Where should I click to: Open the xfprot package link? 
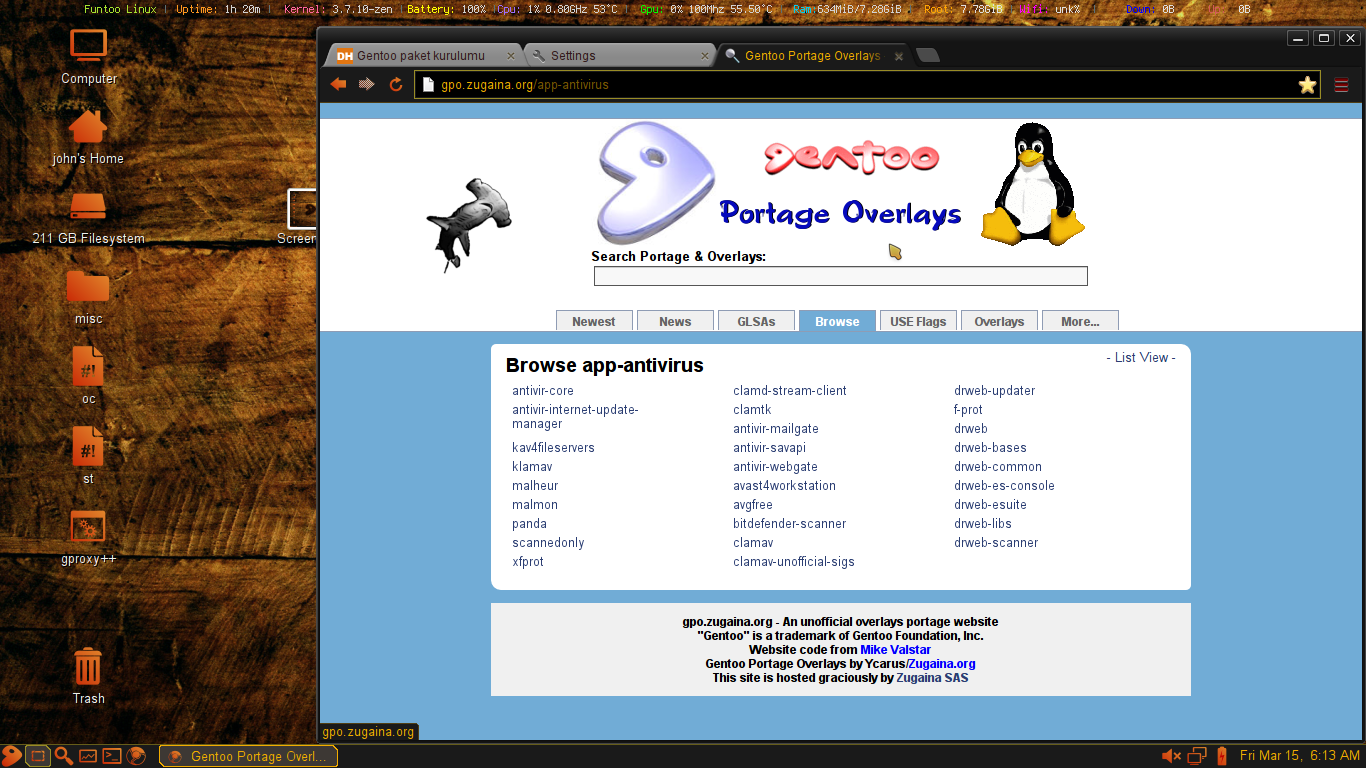528,562
